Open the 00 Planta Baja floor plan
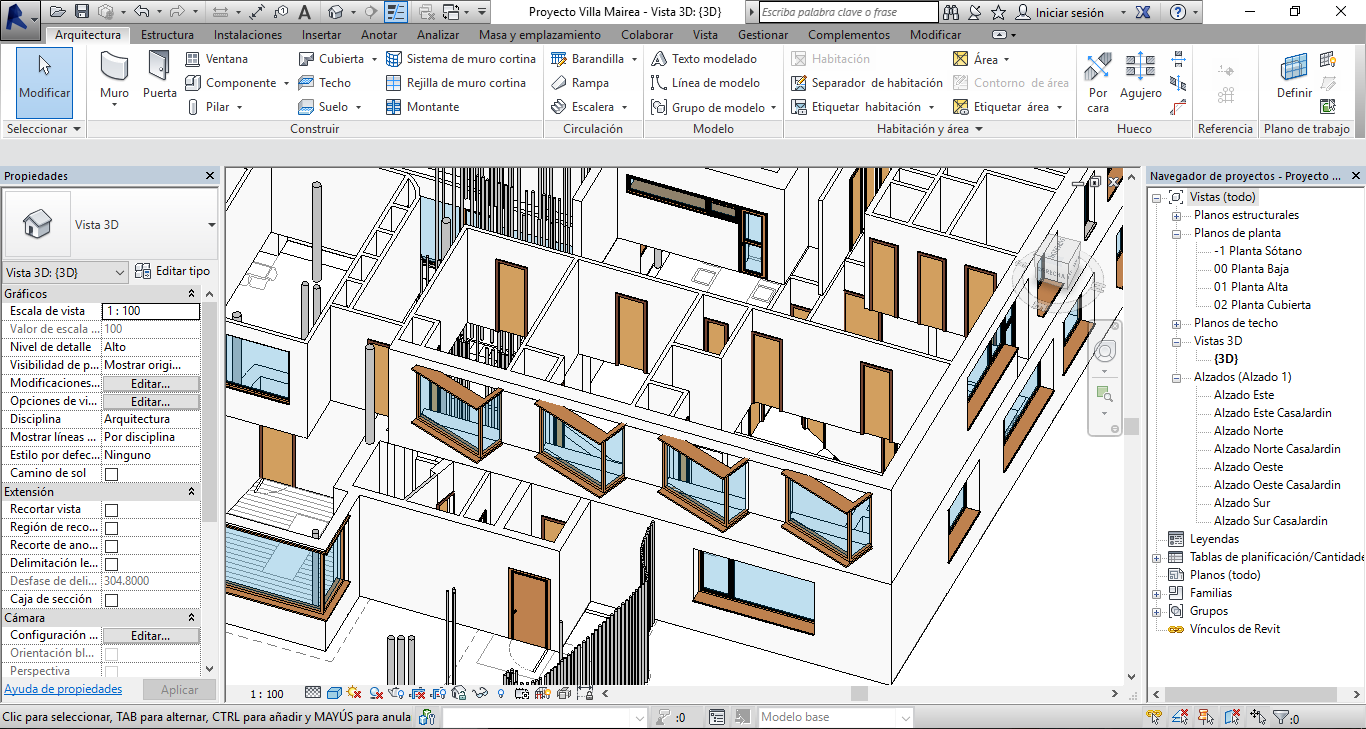Image resolution: width=1366 pixels, height=729 pixels. (1251, 269)
